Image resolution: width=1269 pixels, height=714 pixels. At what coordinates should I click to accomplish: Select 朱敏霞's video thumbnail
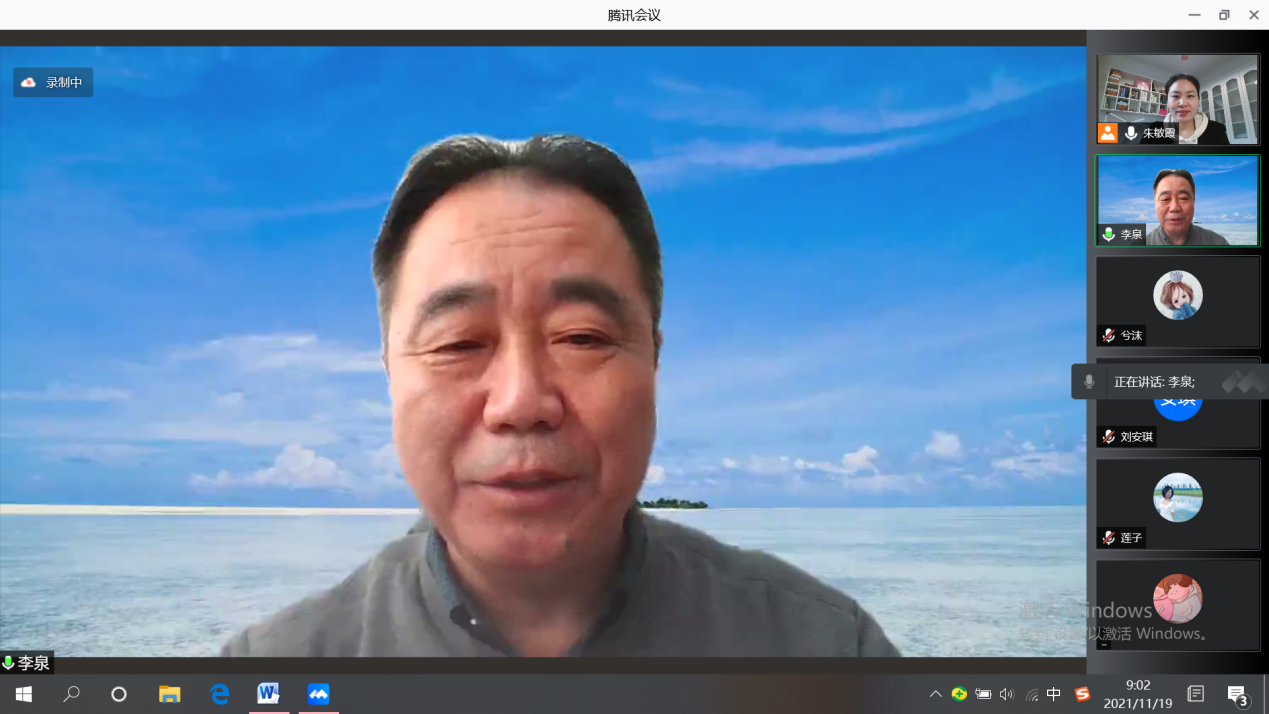pyautogui.click(x=1178, y=99)
